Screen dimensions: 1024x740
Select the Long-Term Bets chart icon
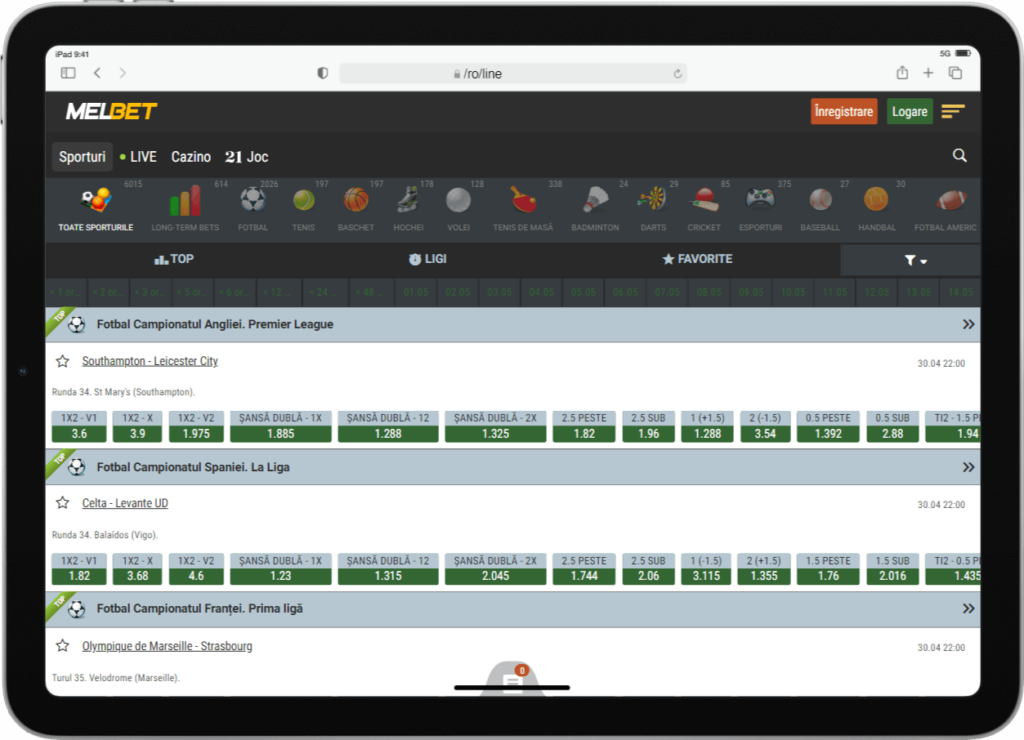pos(185,200)
